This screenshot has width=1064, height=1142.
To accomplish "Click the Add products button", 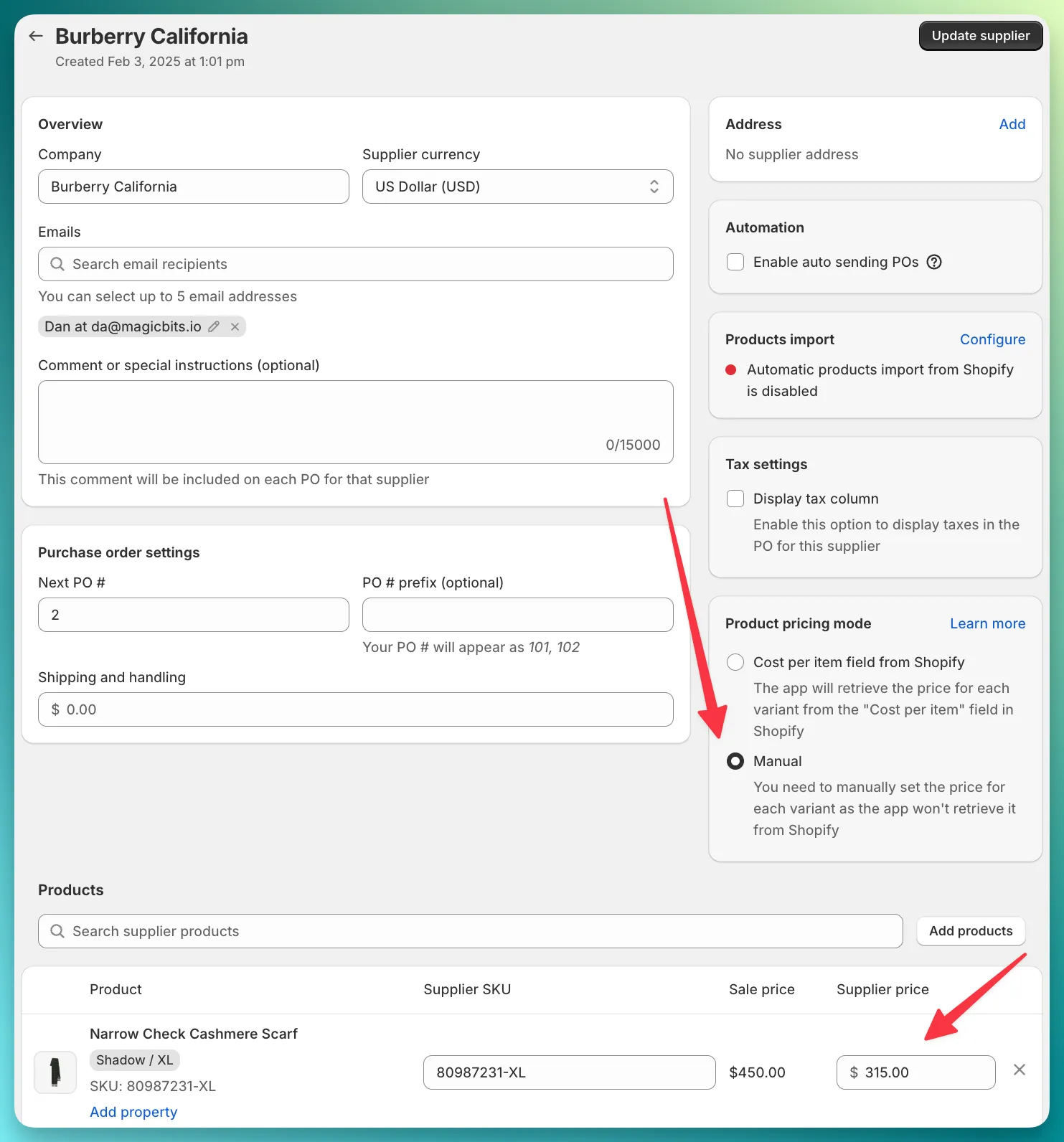I will (x=971, y=931).
